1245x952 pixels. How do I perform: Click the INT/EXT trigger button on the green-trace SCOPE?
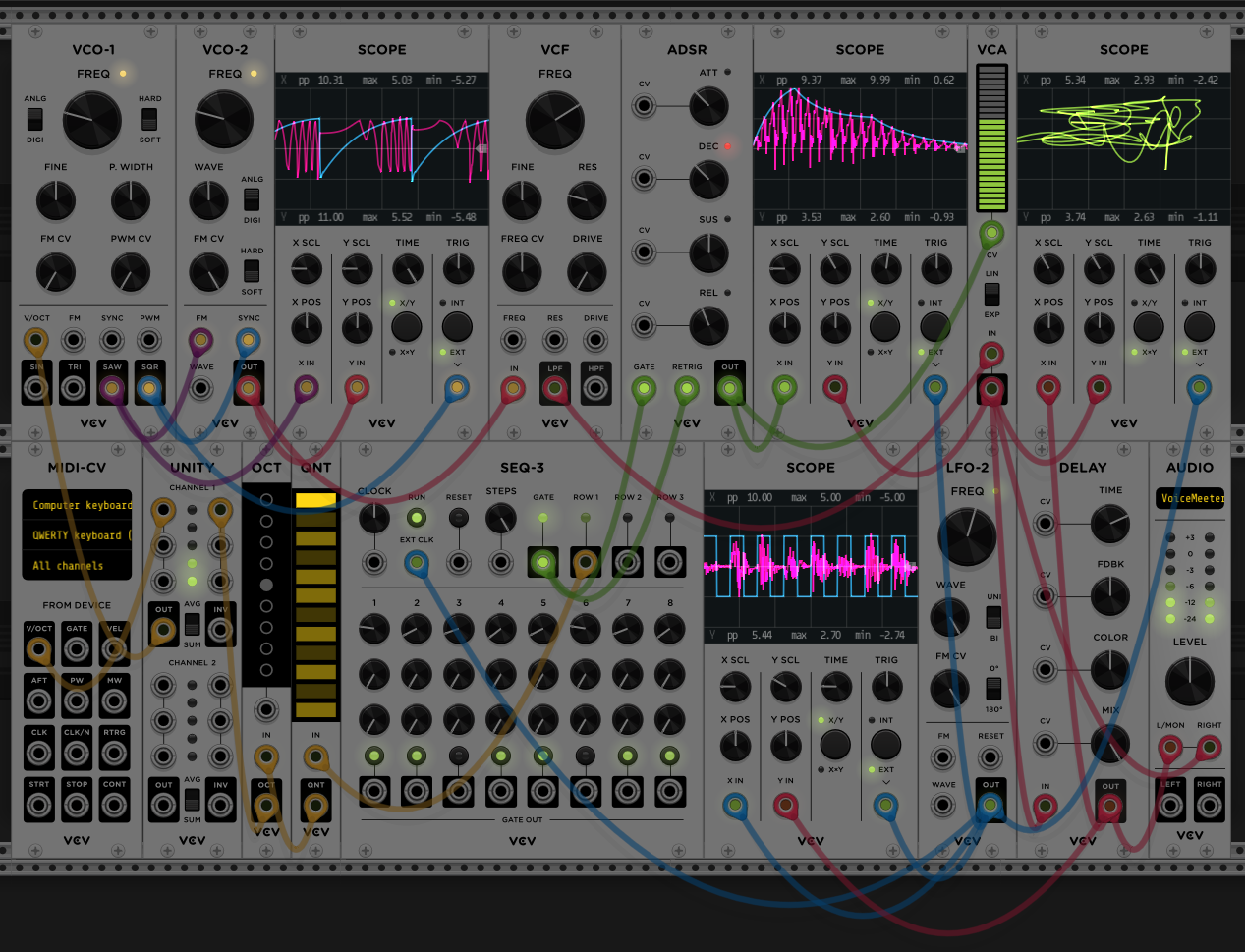point(1199,326)
